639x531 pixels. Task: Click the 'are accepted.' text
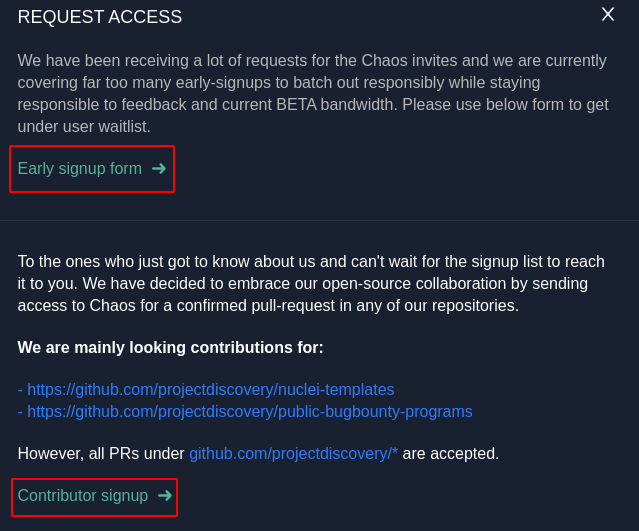(450, 454)
